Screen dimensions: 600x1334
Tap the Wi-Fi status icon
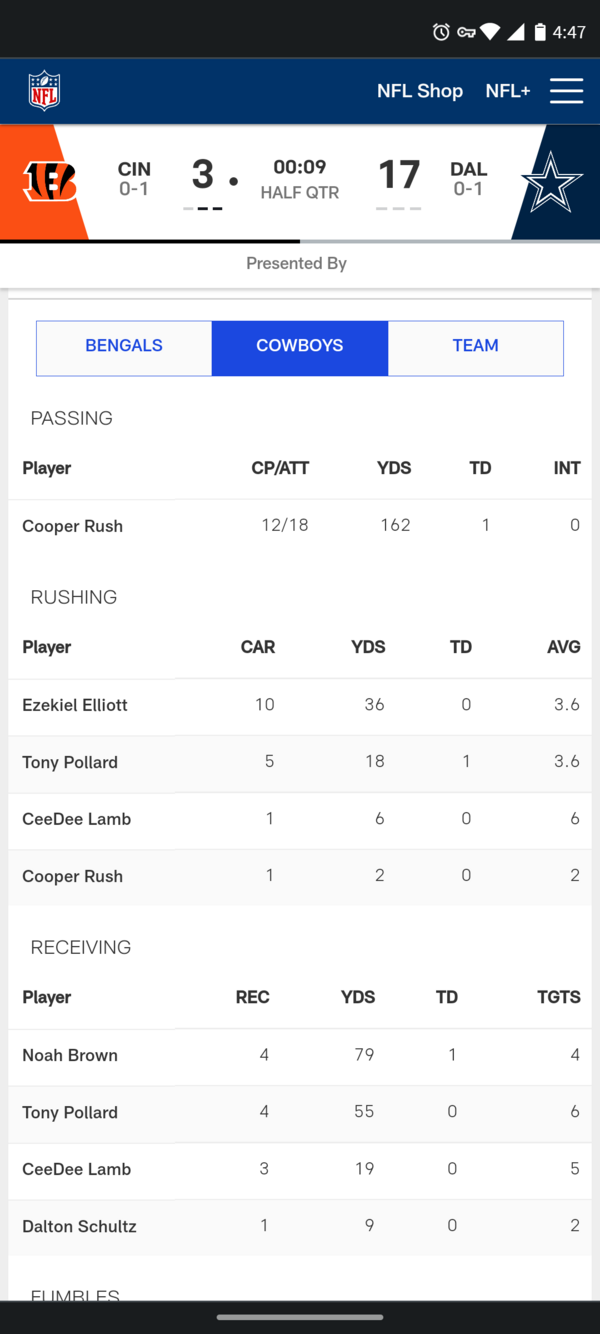click(489, 32)
